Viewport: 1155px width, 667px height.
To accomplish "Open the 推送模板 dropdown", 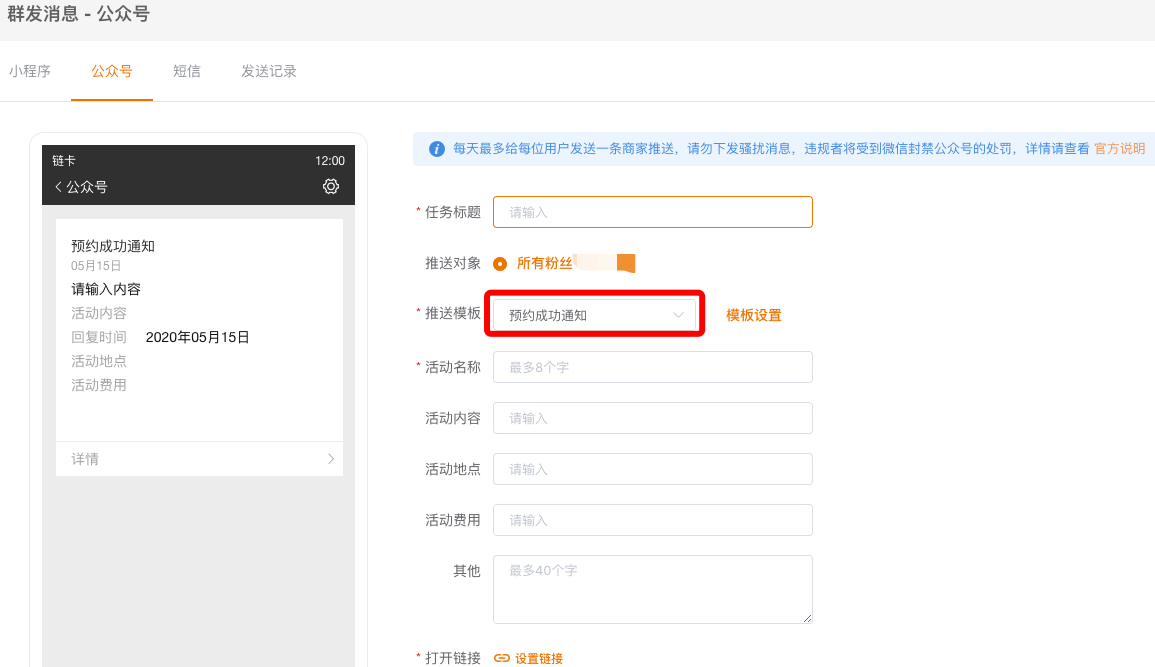I will tap(594, 315).
